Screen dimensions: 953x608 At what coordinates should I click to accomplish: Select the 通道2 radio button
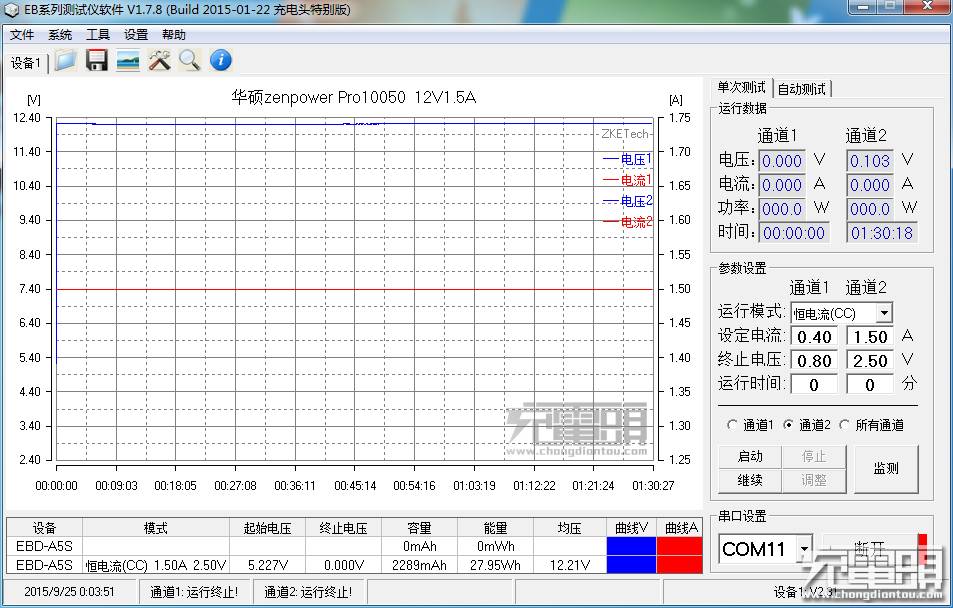788,425
